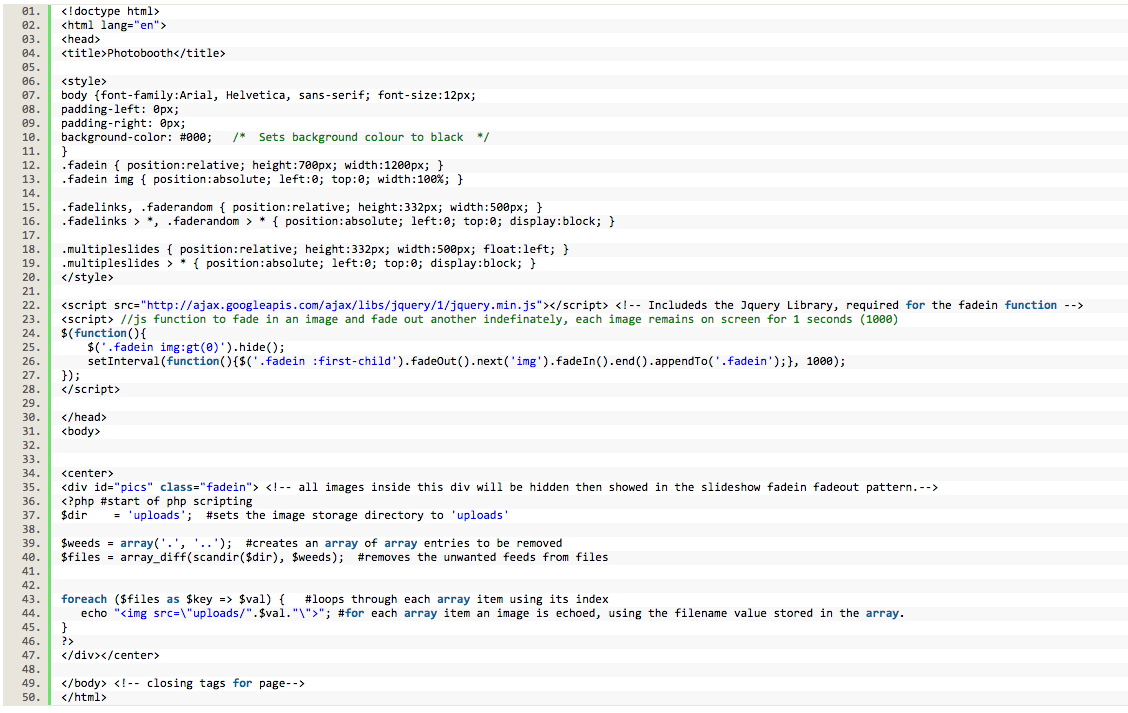Click the Photobooth title text

tap(146, 53)
